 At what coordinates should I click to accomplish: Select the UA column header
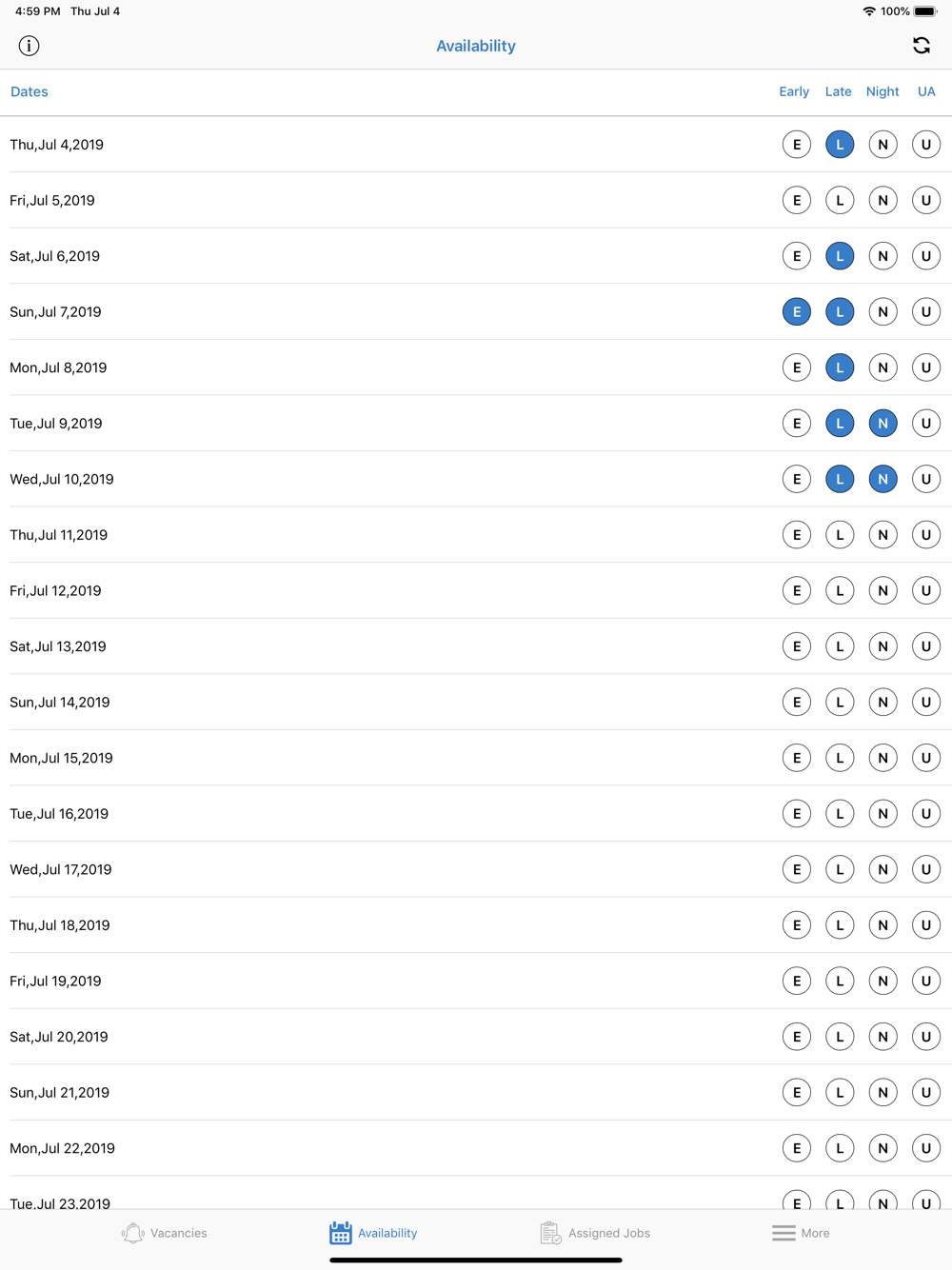click(926, 91)
